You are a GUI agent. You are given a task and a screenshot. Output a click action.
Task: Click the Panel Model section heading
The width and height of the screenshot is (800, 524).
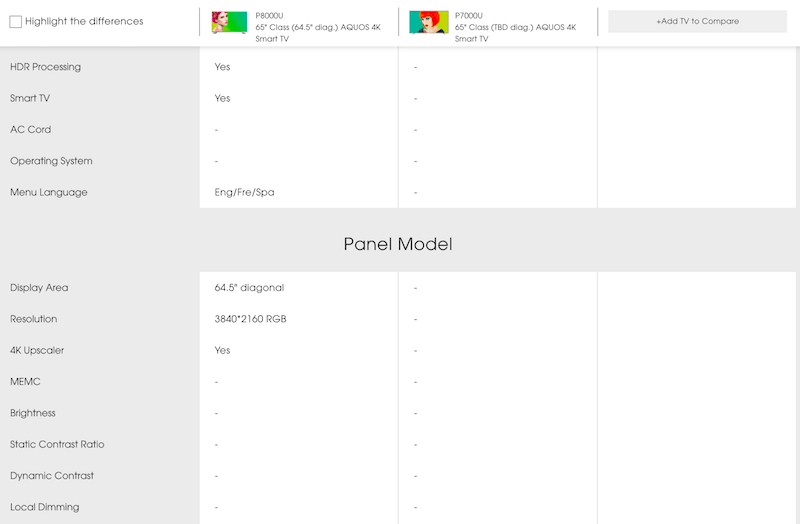point(398,244)
